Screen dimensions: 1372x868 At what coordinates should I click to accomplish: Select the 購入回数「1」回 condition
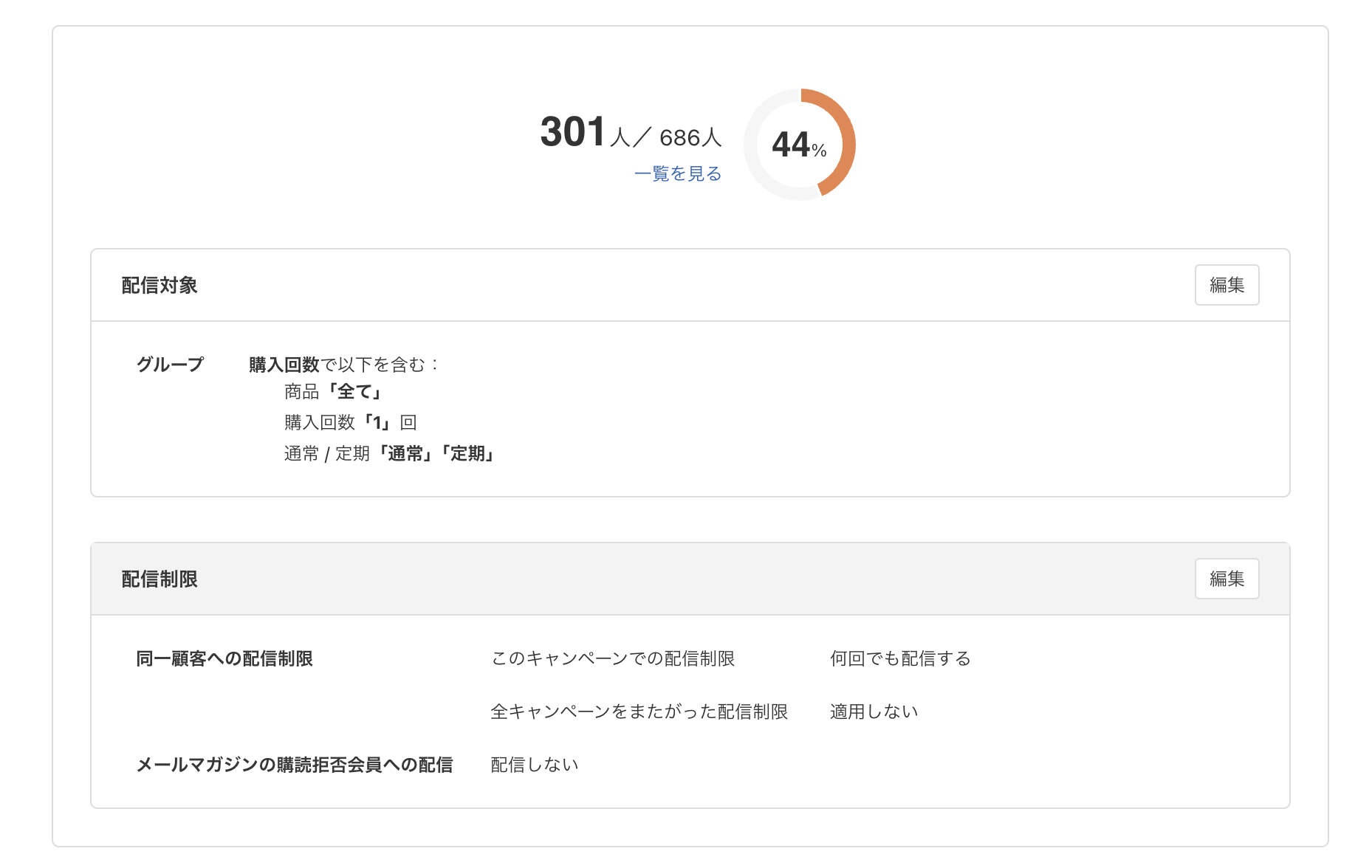coord(349,421)
